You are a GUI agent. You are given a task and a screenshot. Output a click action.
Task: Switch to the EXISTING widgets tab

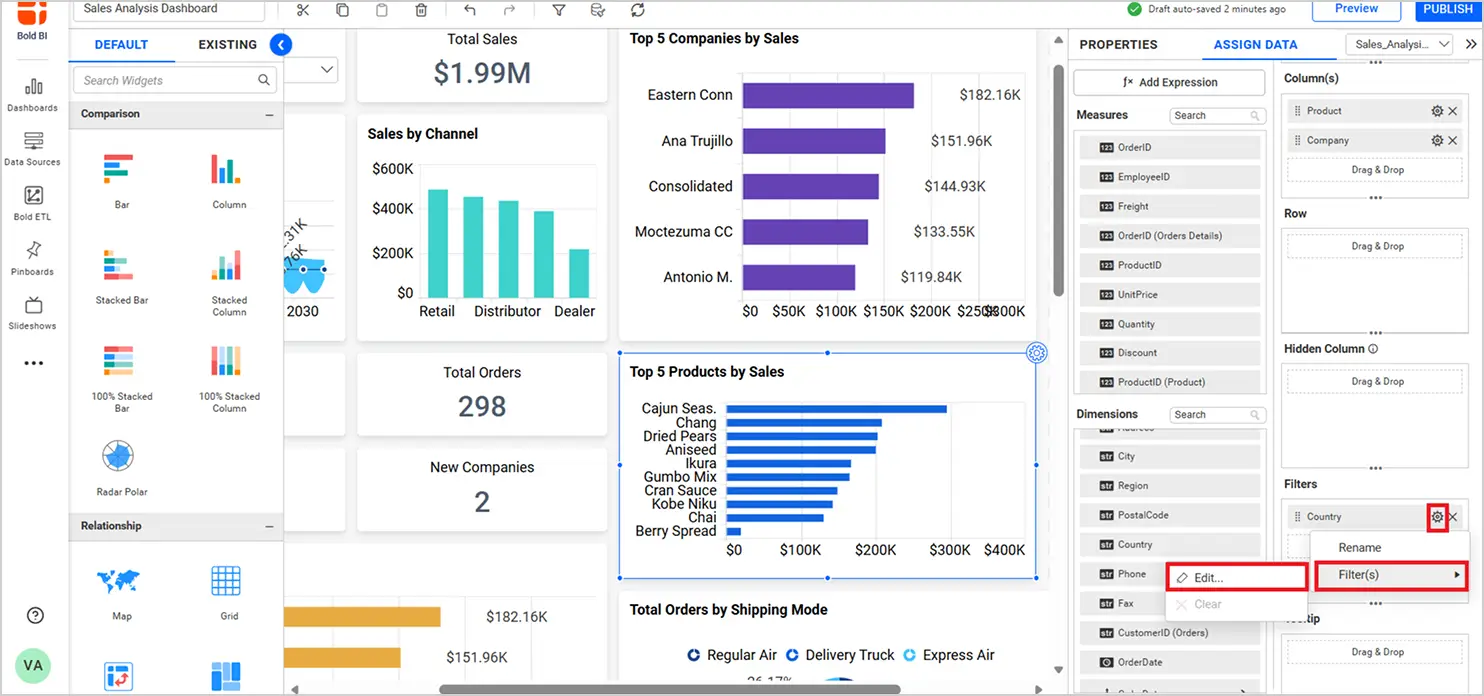tap(227, 45)
